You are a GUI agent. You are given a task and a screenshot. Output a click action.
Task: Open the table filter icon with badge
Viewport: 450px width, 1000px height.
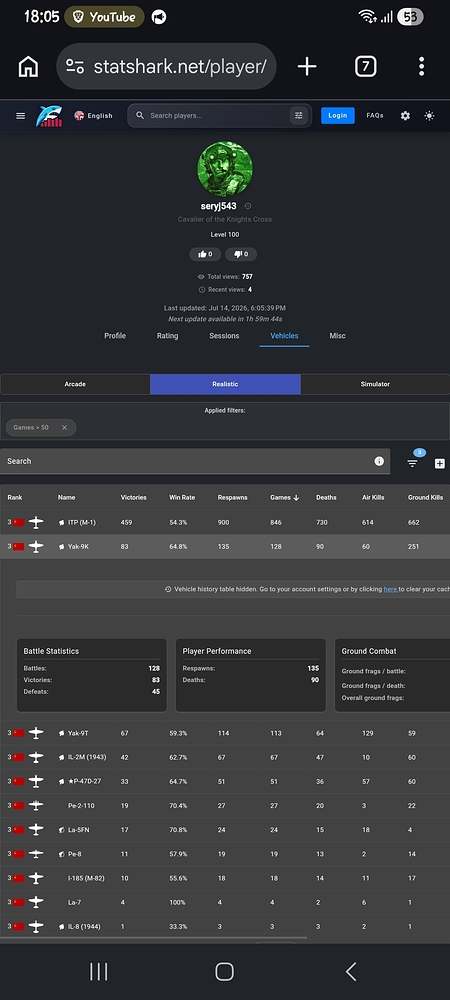(412, 463)
